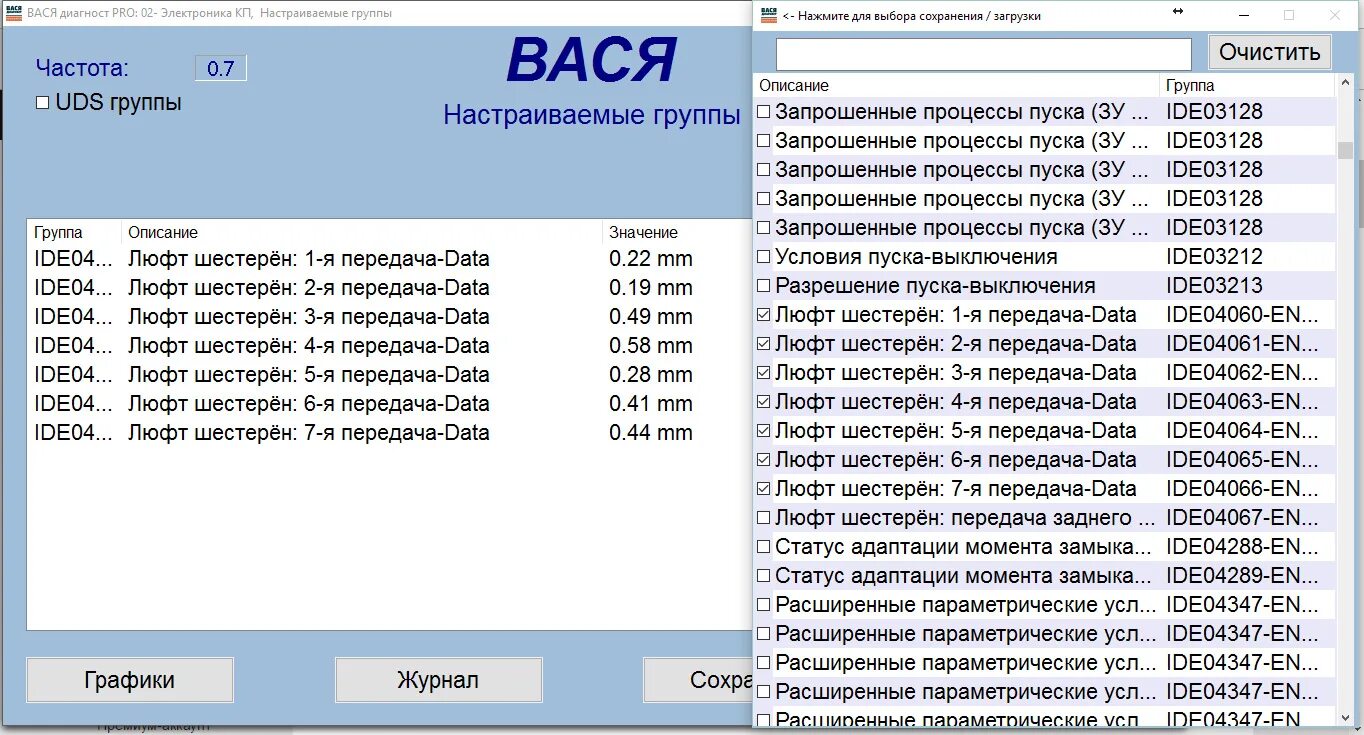
Task: Click the value 0.22 mm
Action: [651, 259]
